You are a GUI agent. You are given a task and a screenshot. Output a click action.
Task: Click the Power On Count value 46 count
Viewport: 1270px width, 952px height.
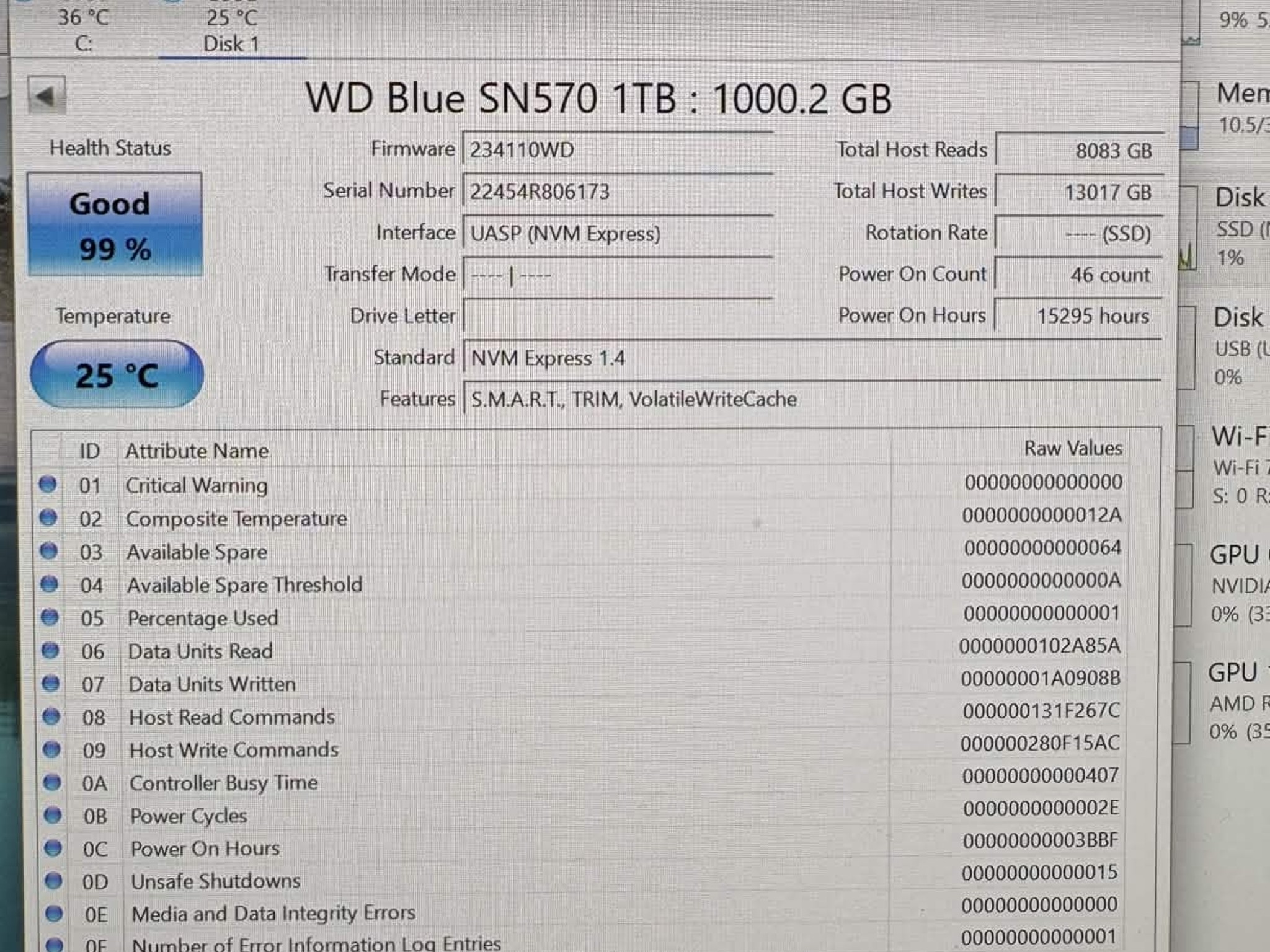tap(1079, 275)
